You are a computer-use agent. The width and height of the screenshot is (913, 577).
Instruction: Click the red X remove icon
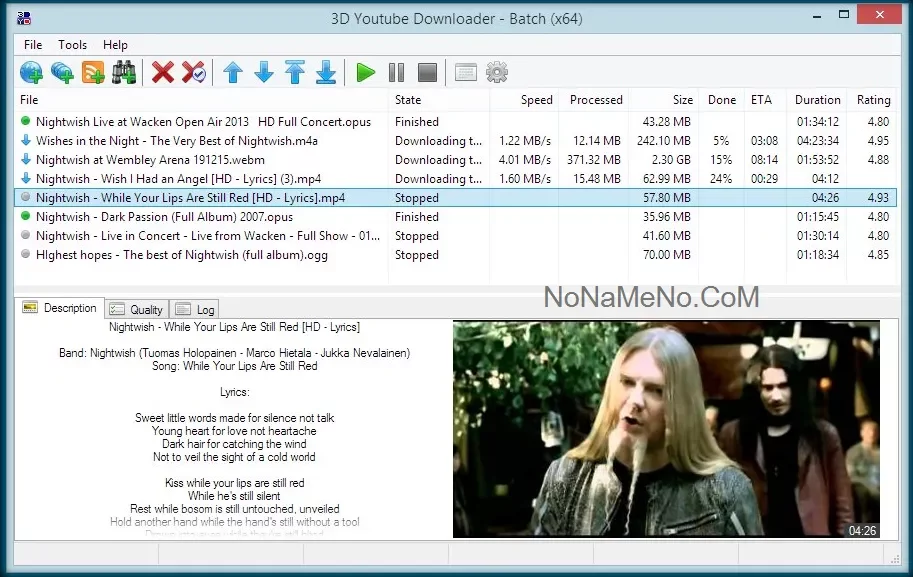tap(163, 72)
